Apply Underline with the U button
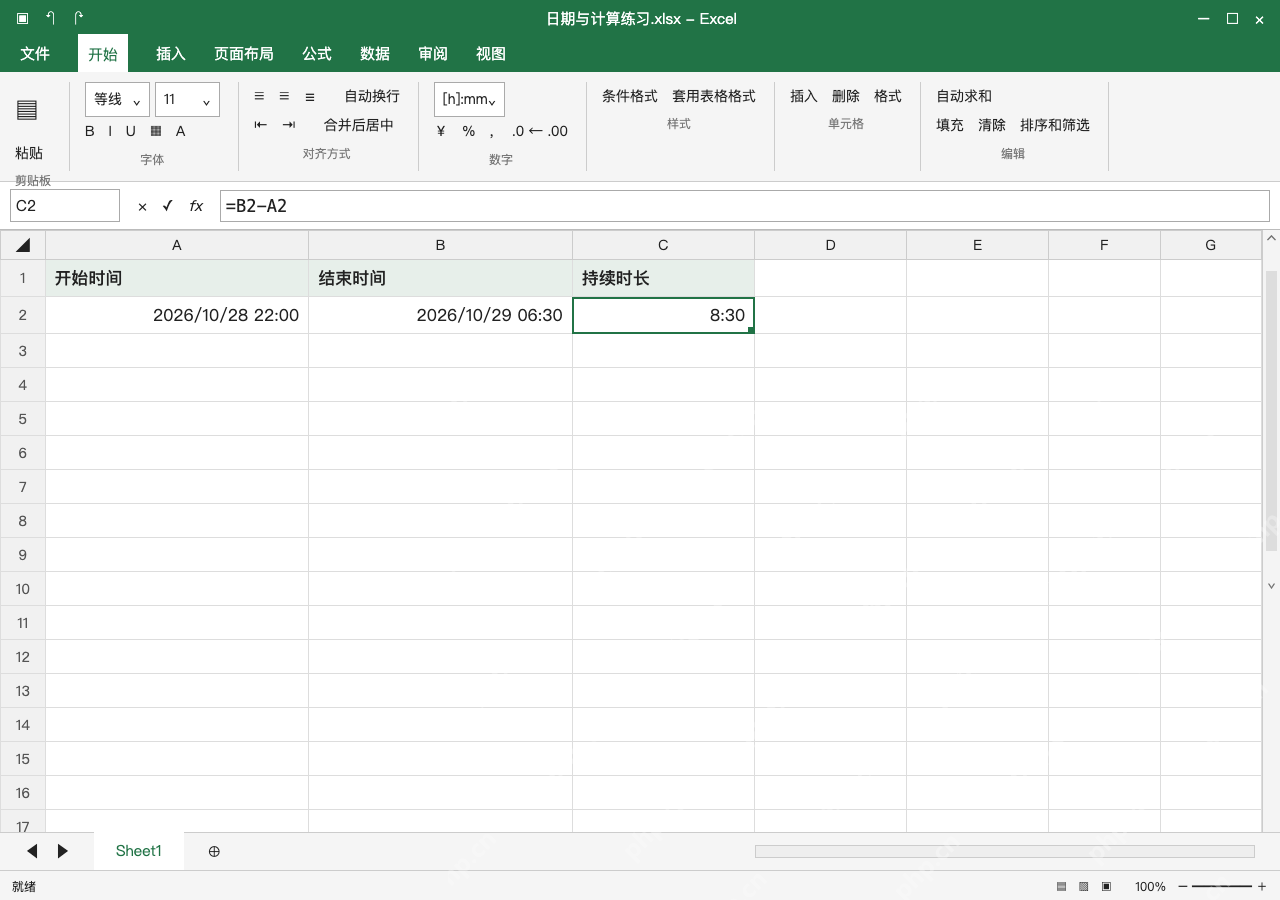Image resolution: width=1280 pixels, height=900 pixels. [x=130, y=131]
